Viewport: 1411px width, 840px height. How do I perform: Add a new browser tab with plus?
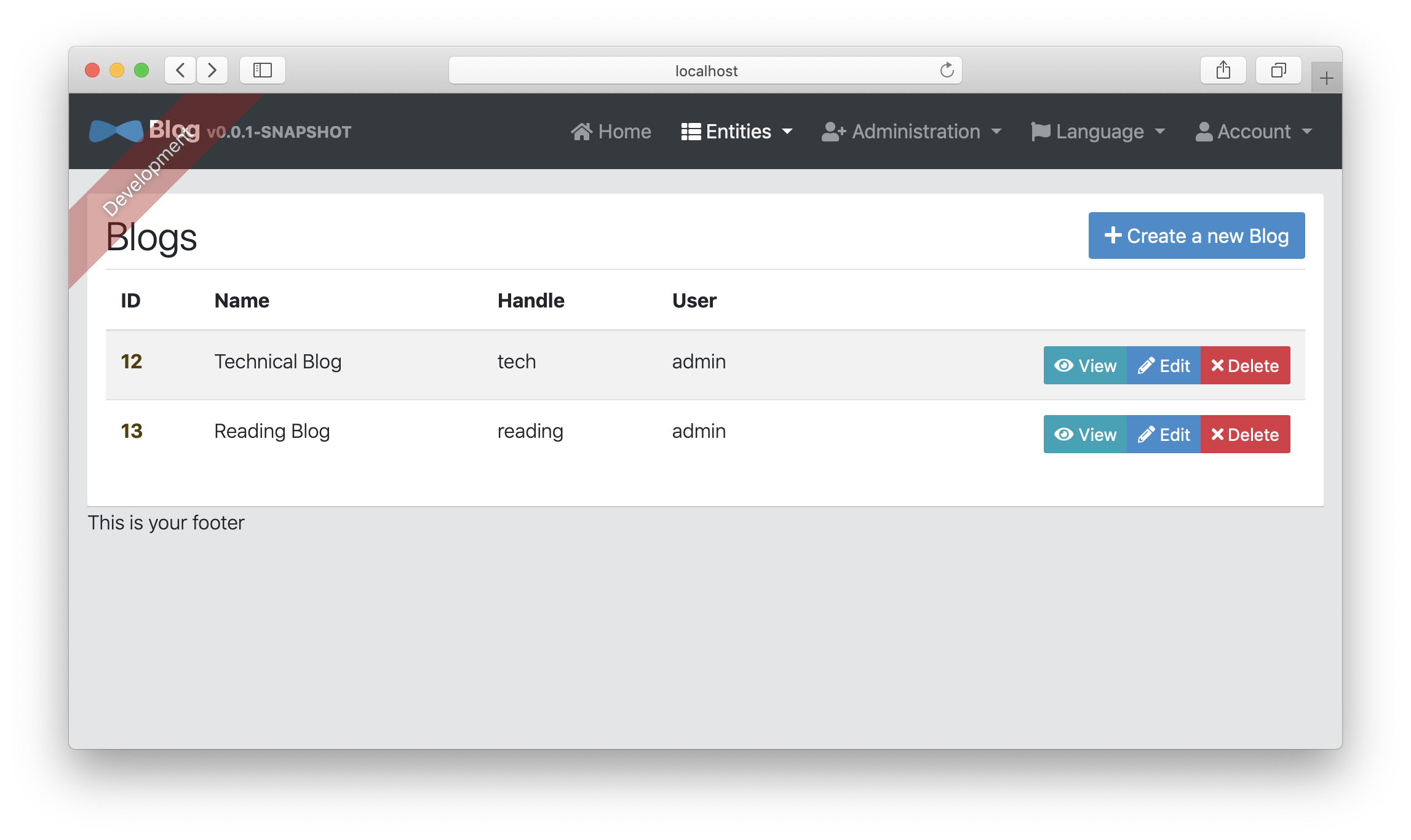(1326, 78)
